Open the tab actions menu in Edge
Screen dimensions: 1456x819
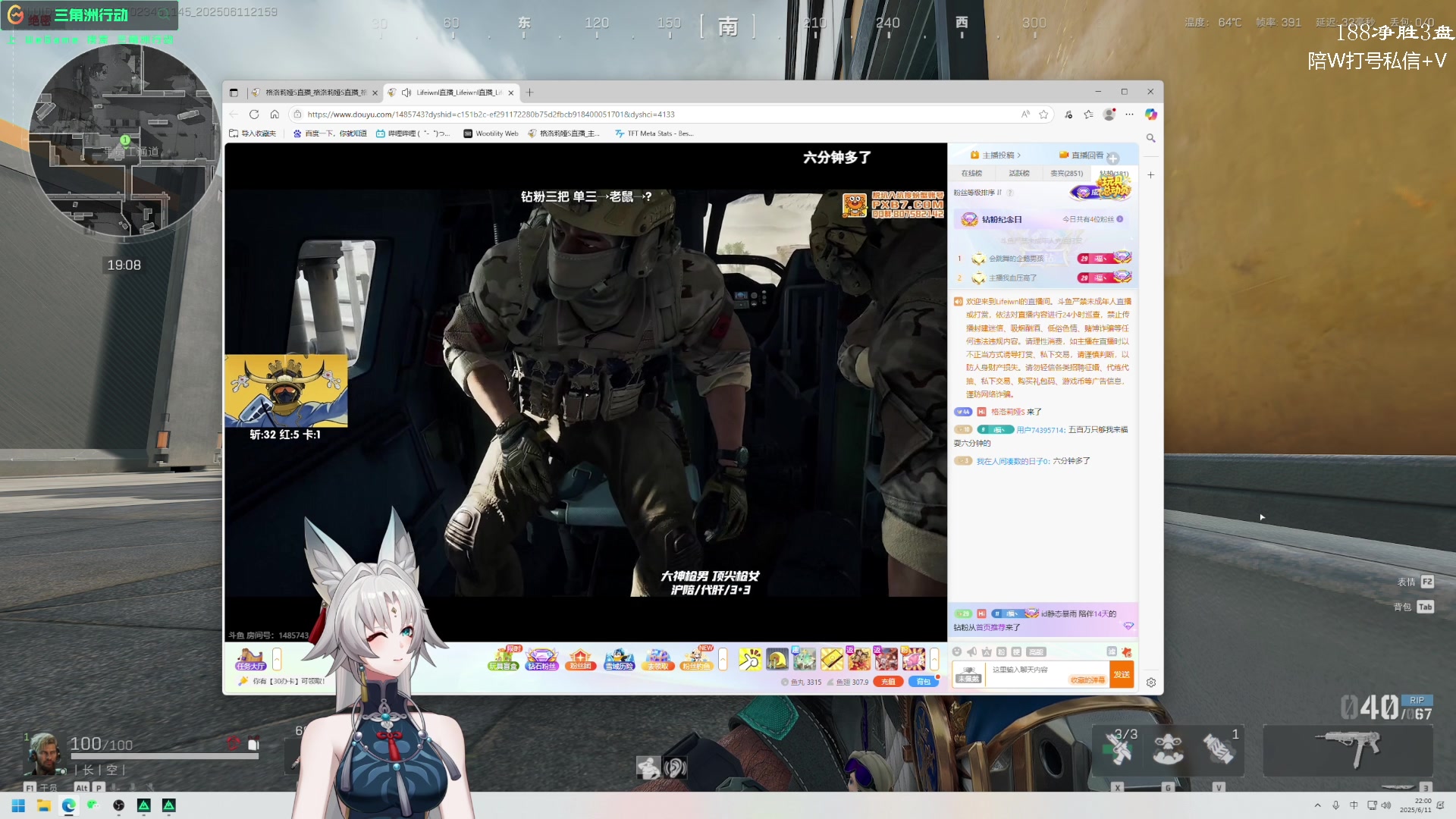click(234, 93)
